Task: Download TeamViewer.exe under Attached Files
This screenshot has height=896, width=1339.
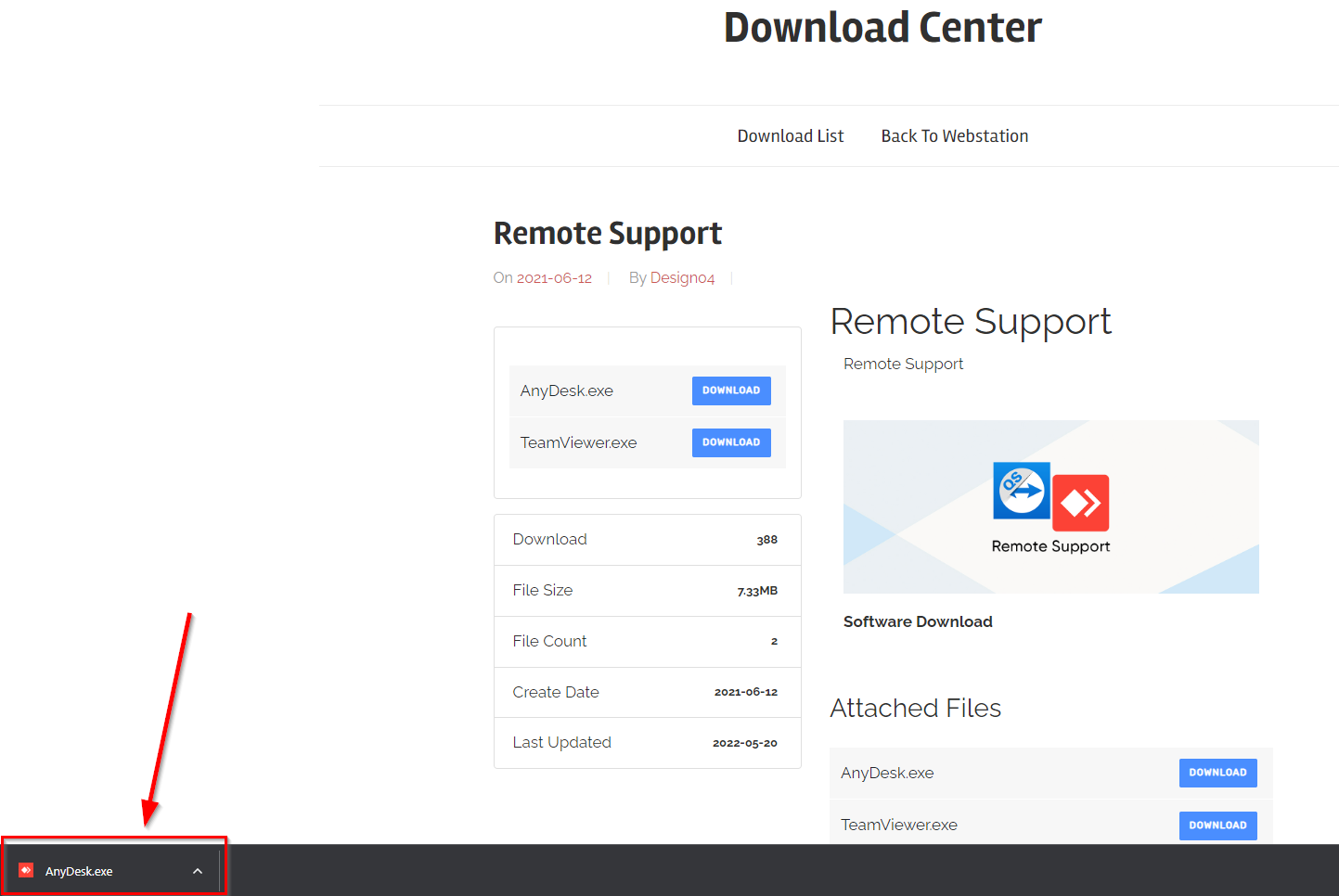Action: (x=1217, y=826)
